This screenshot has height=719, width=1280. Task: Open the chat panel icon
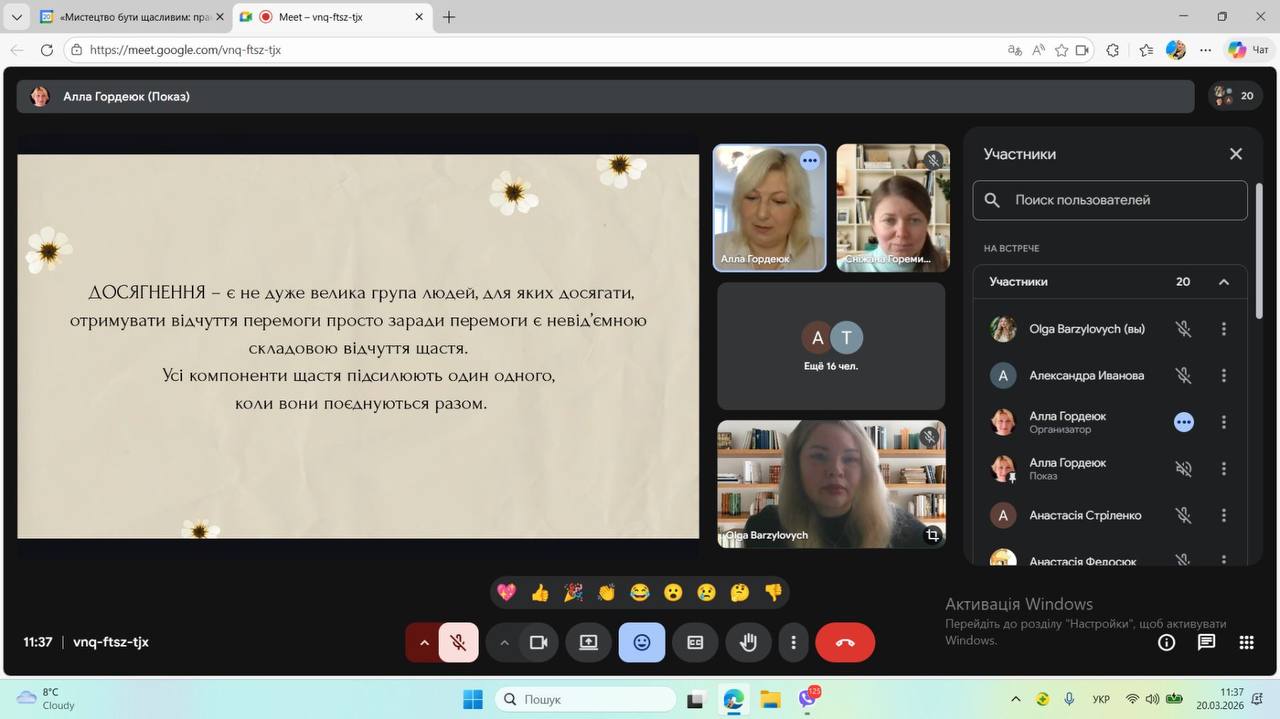pyautogui.click(x=1206, y=643)
